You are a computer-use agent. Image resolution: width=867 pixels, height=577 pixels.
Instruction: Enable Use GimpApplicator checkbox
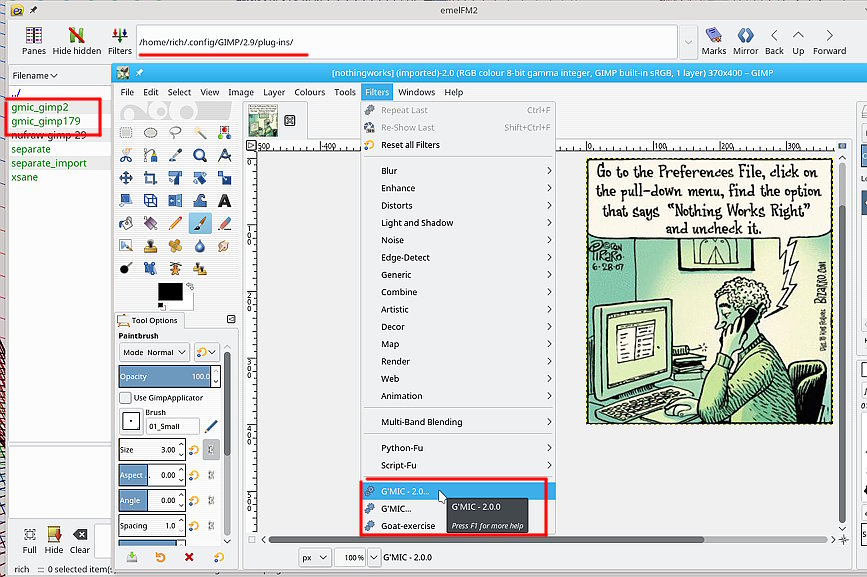click(x=126, y=397)
